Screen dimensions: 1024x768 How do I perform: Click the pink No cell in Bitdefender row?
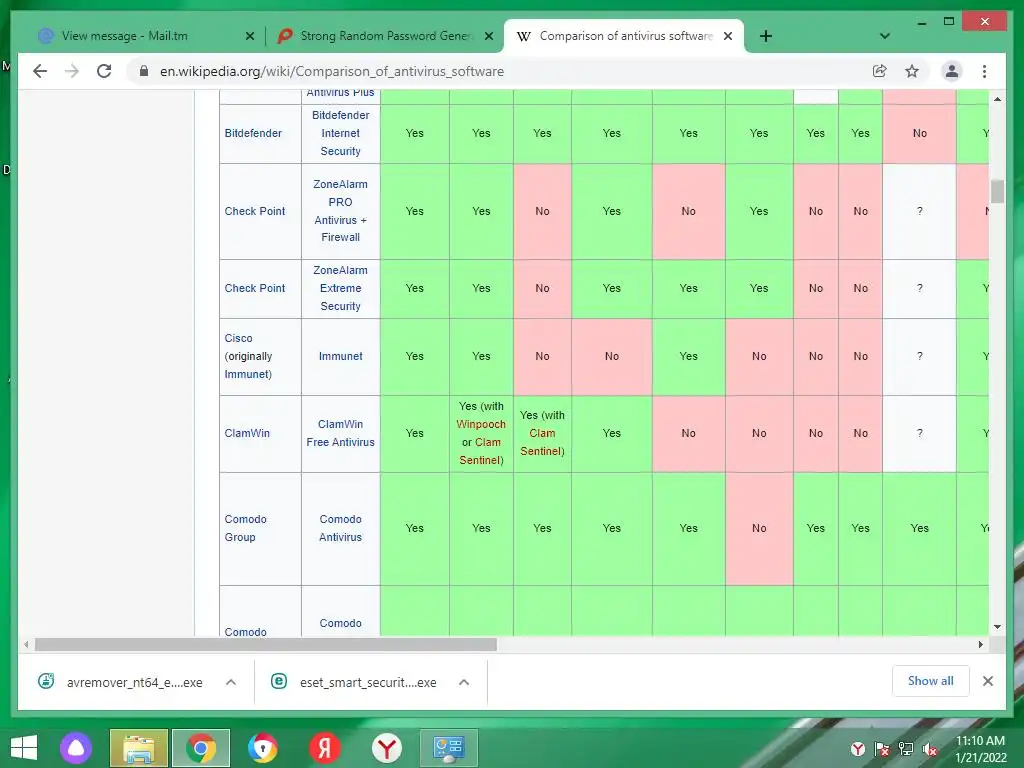click(920, 133)
